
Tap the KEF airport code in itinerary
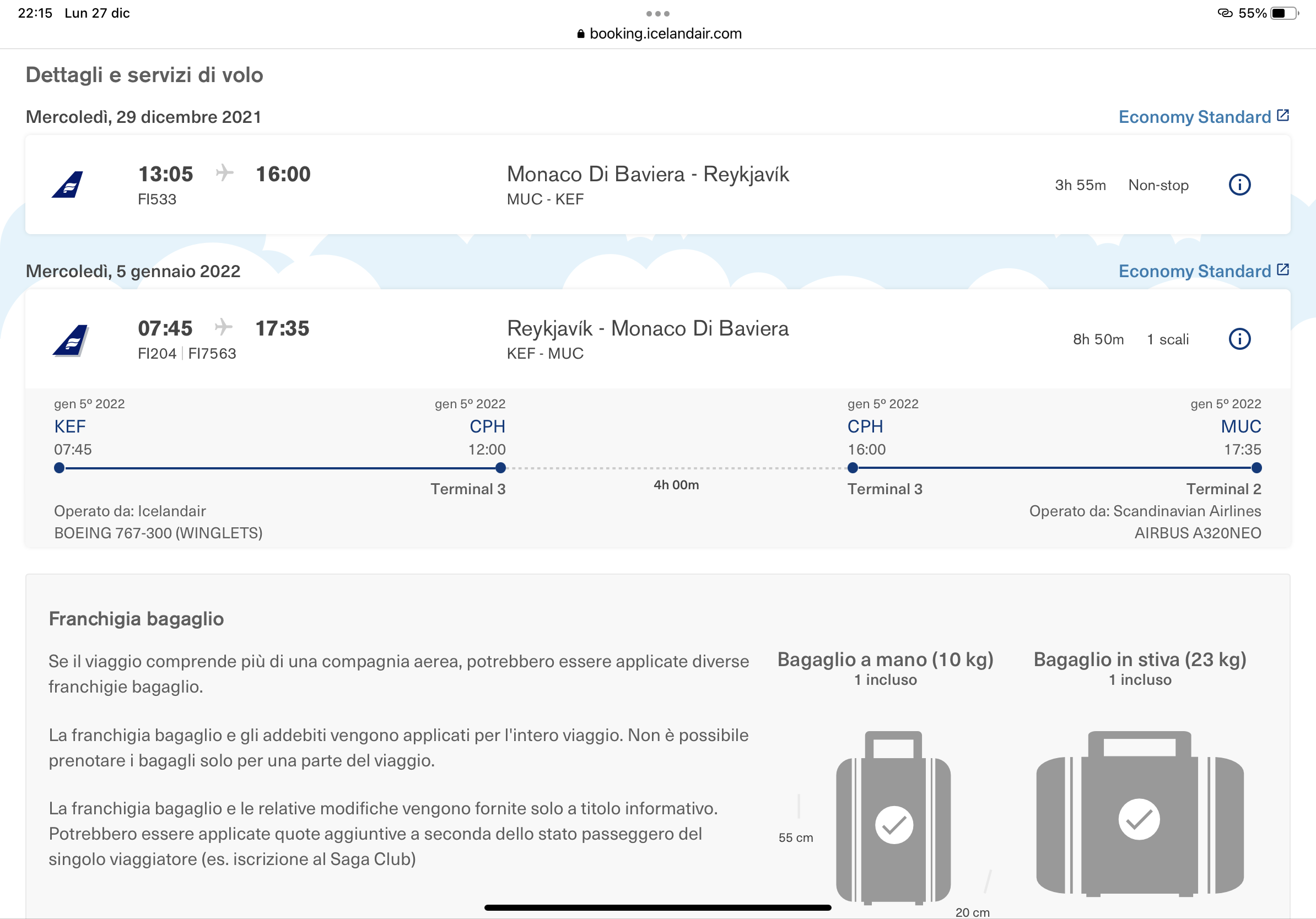70,426
